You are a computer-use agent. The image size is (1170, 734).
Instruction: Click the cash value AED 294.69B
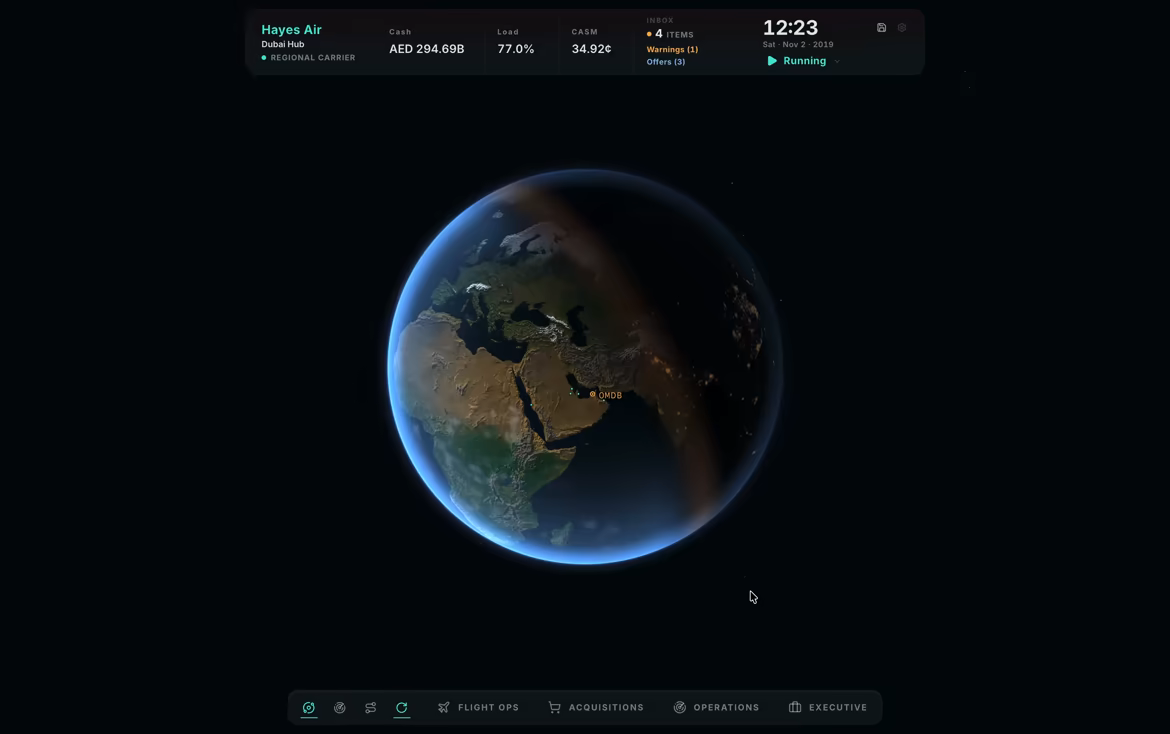tap(427, 48)
